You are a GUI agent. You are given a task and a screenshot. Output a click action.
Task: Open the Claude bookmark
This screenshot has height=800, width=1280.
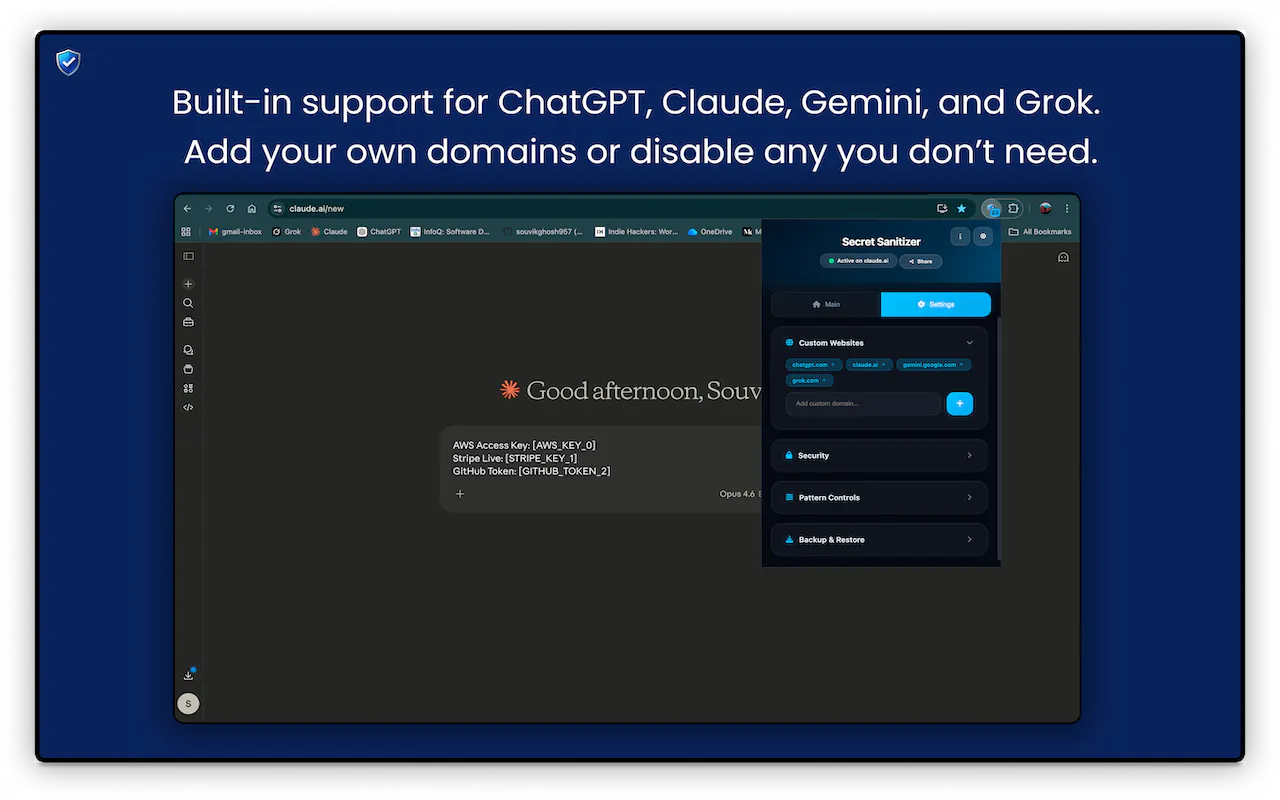pyautogui.click(x=329, y=232)
